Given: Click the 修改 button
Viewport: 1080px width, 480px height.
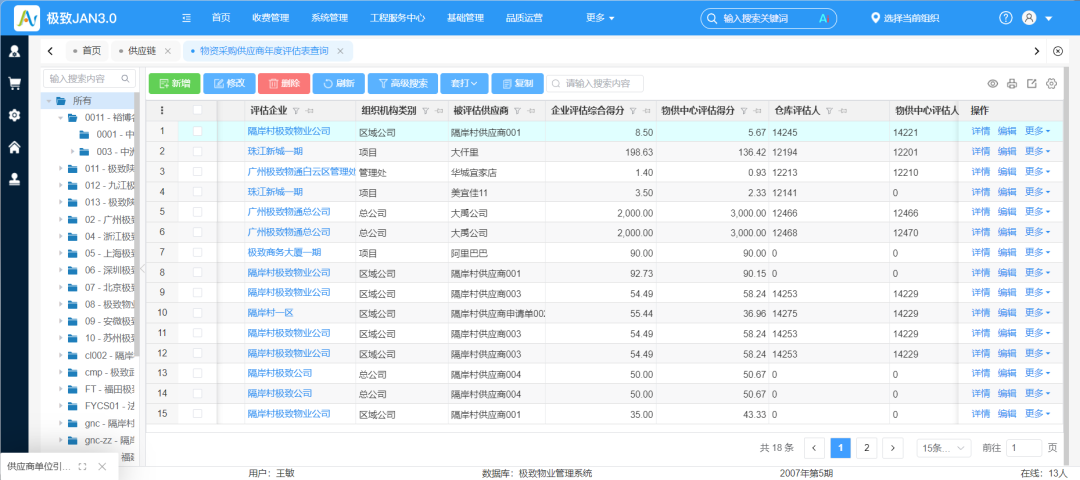Looking at the screenshot, I should click(229, 84).
